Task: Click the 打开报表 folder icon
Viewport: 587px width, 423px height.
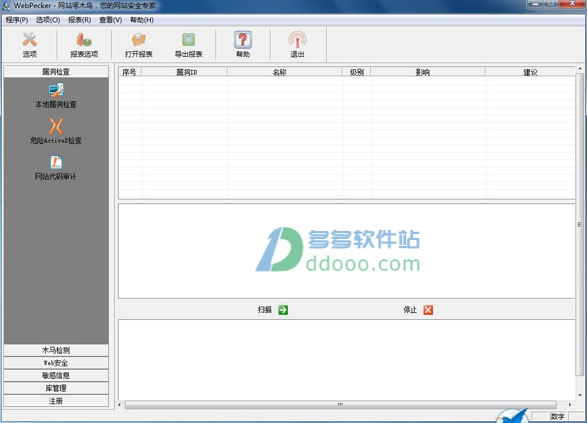Action: tap(139, 44)
